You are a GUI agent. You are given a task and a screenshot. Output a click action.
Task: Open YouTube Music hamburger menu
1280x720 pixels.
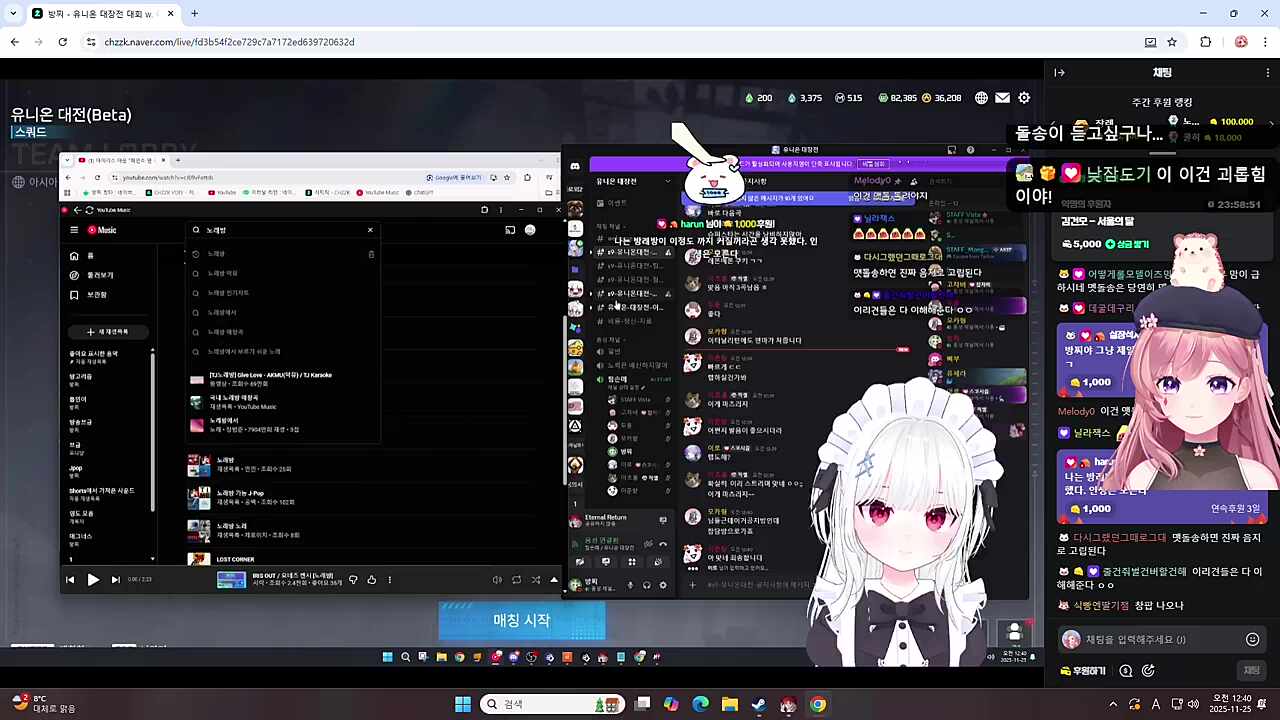click(74, 230)
